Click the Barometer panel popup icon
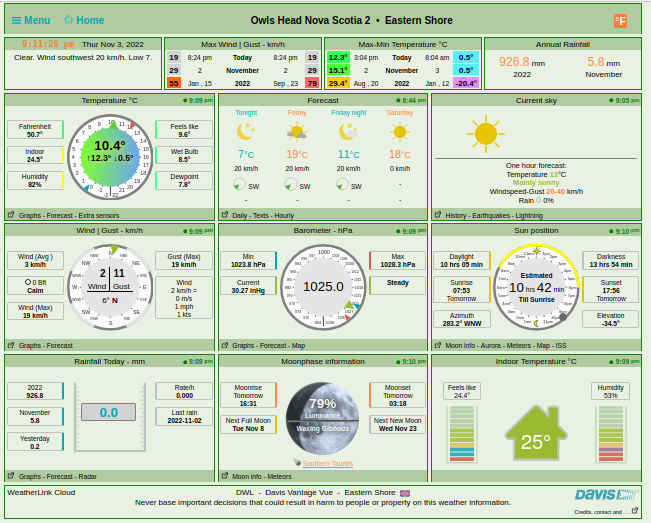This screenshot has height=523, width=651. (x=225, y=345)
